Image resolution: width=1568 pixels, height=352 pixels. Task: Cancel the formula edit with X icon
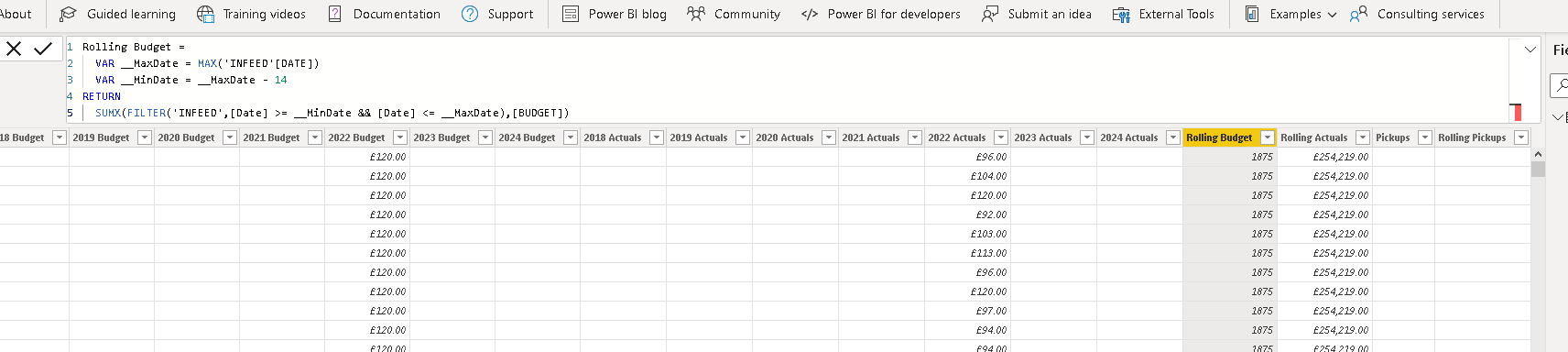[14, 49]
